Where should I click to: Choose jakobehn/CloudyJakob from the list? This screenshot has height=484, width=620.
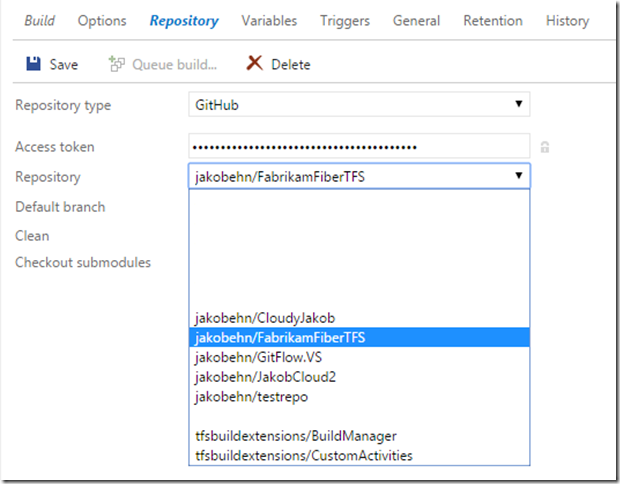click(359, 318)
